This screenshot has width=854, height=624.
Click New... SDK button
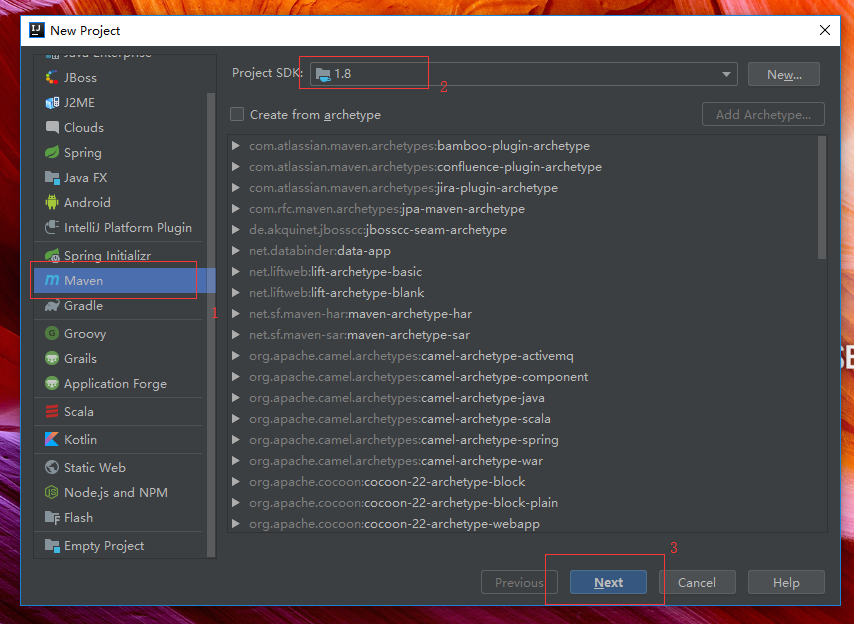(x=784, y=74)
